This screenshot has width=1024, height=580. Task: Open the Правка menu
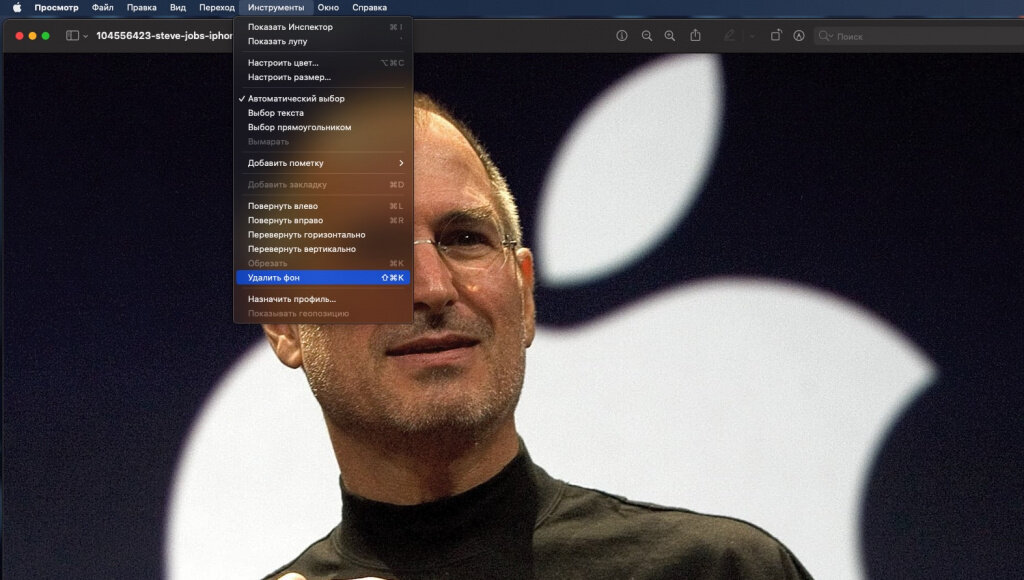click(x=142, y=8)
